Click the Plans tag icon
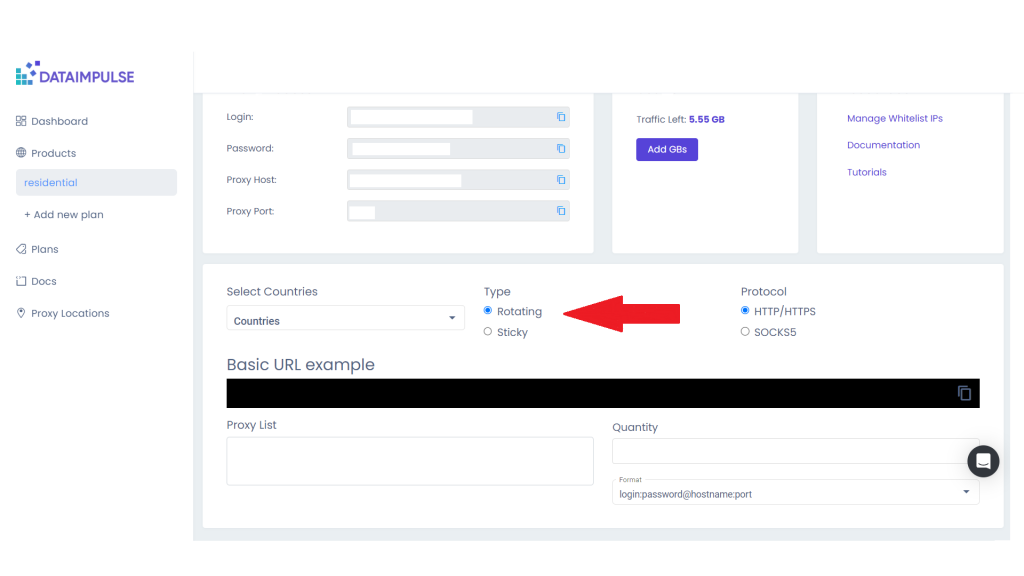 [21, 249]
